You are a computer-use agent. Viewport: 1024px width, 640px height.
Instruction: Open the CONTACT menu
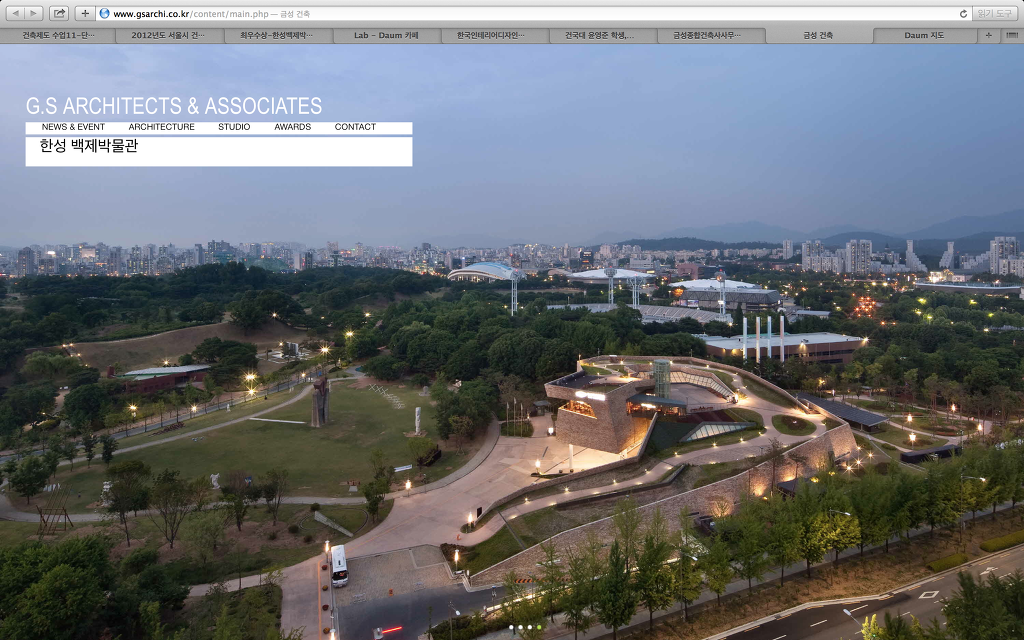(355, 127)
